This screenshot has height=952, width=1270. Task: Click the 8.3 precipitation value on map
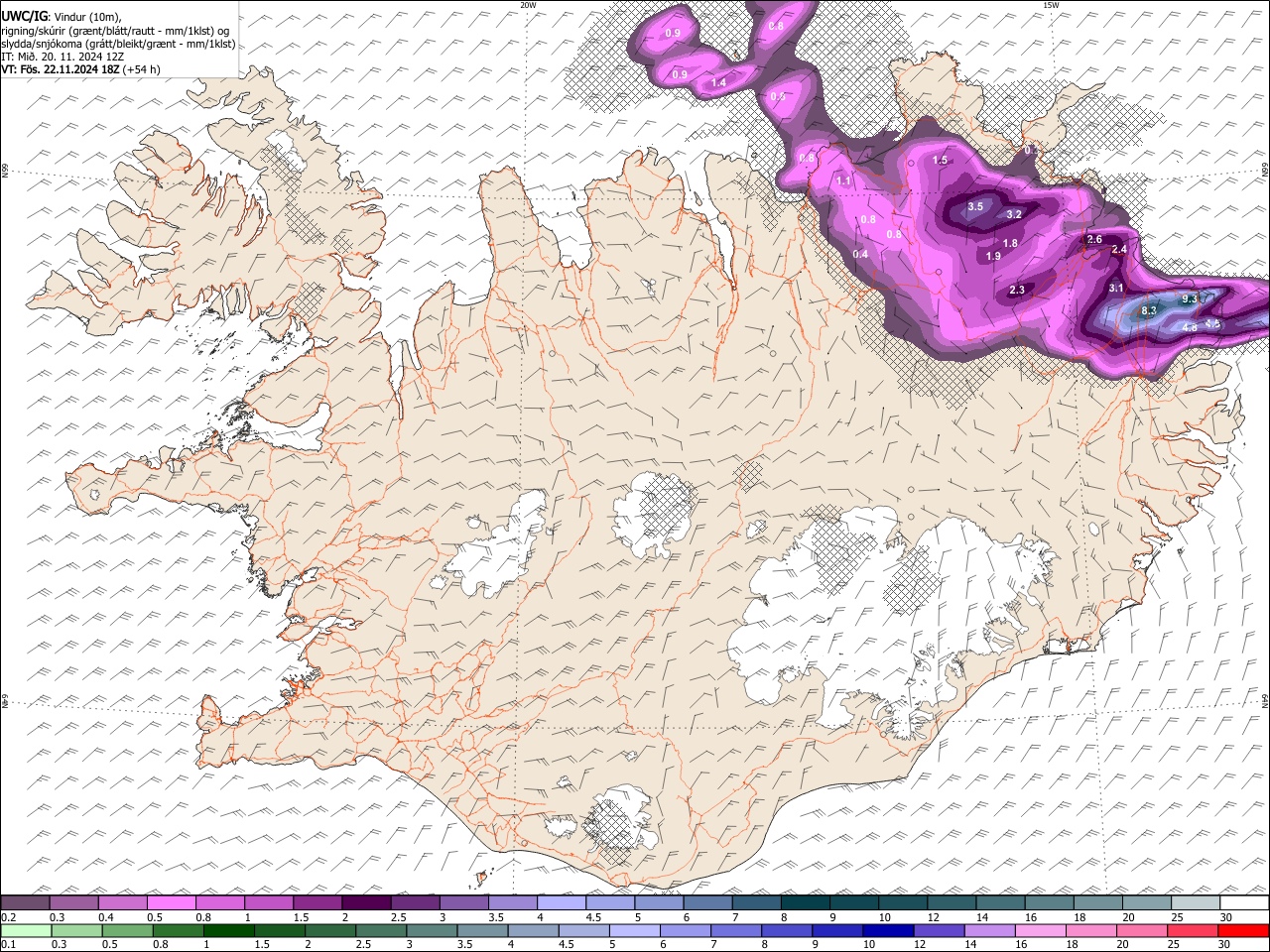[x=1149, y=310]
